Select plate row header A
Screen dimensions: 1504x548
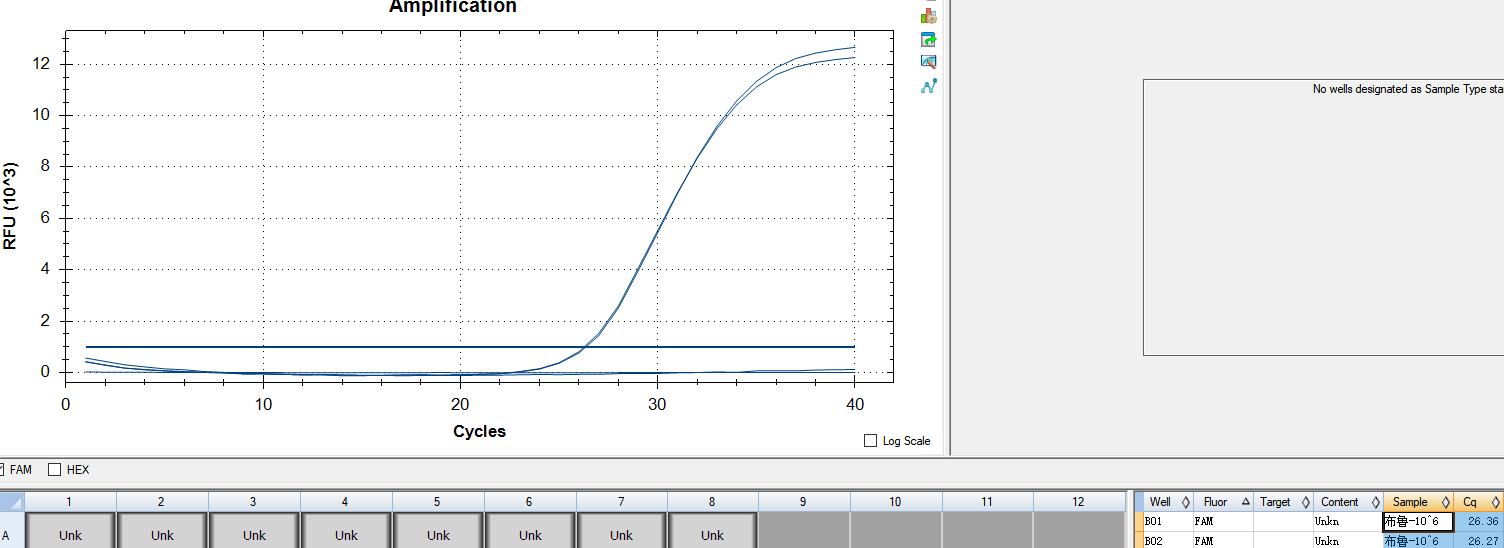[x=12, y=530]
